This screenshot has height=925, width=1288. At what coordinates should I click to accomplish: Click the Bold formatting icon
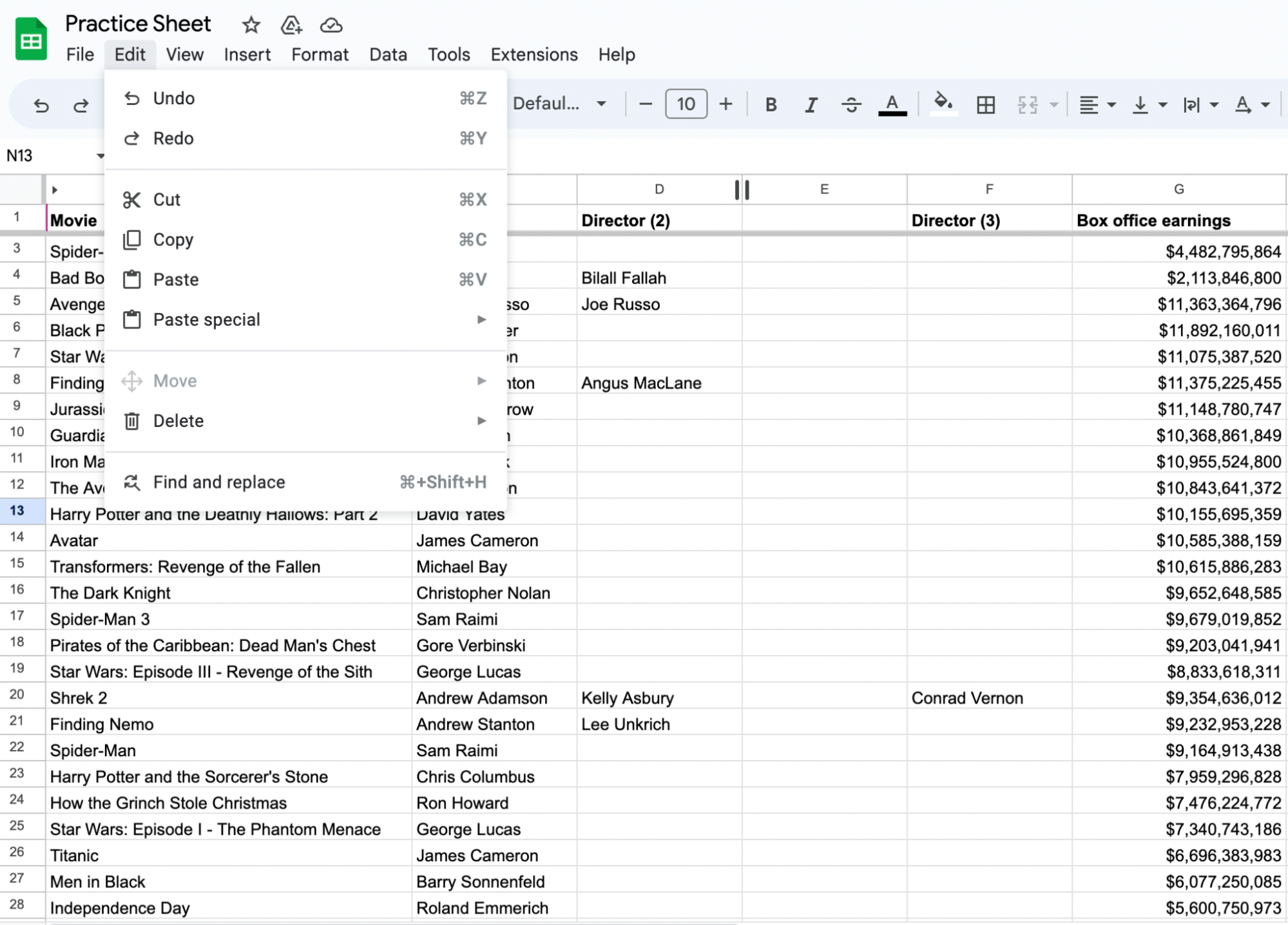771,105
